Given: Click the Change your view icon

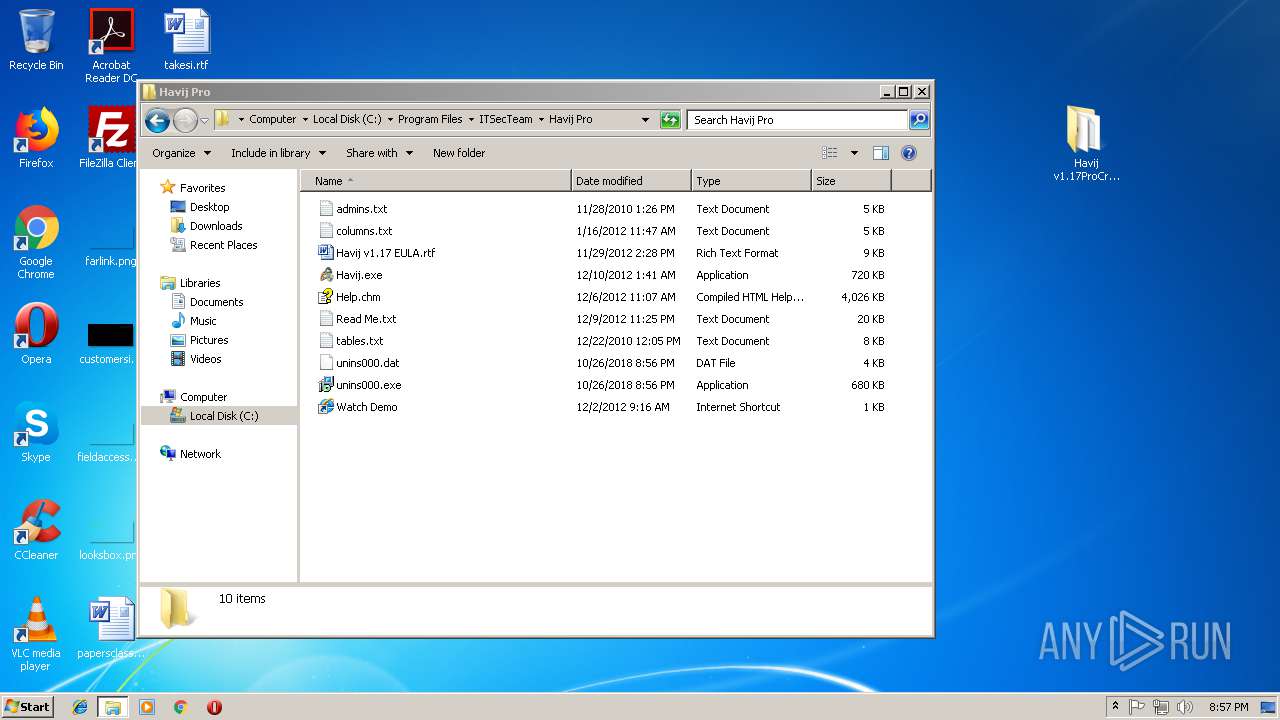Looking at the screenshot, I should (x=830, y=153).
